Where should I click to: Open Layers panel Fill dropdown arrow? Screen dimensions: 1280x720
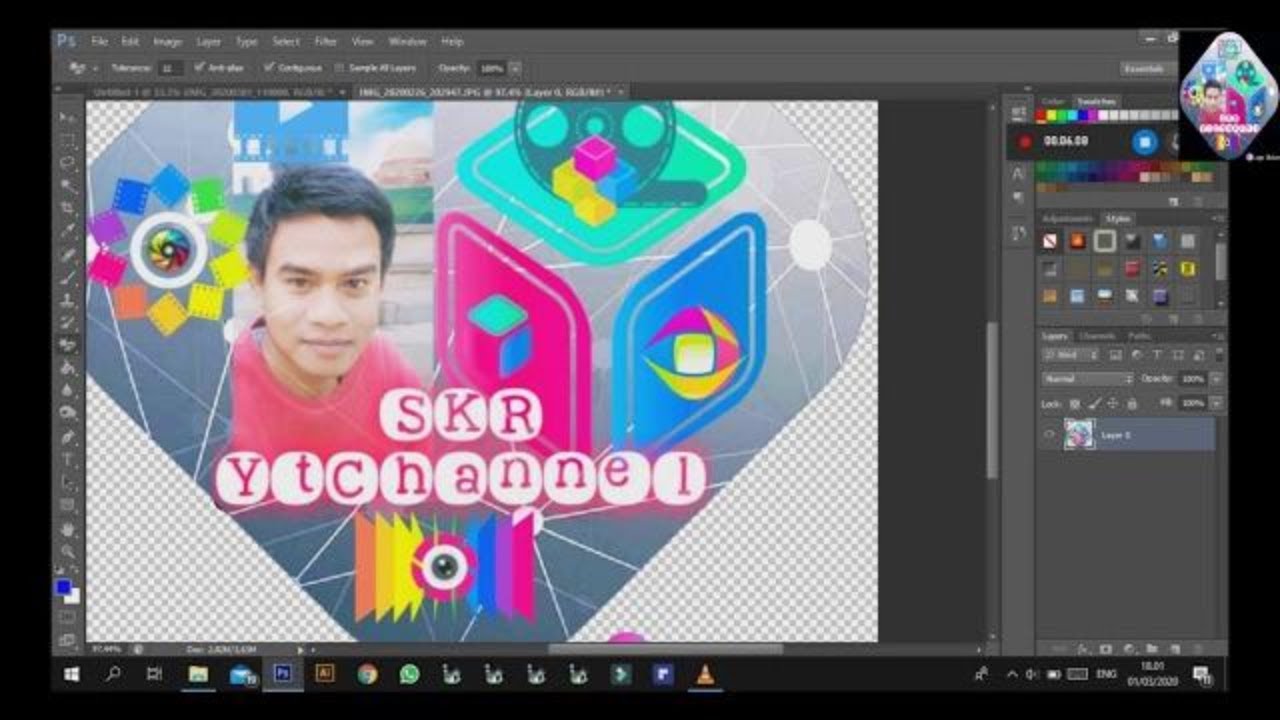point(1216,403)
